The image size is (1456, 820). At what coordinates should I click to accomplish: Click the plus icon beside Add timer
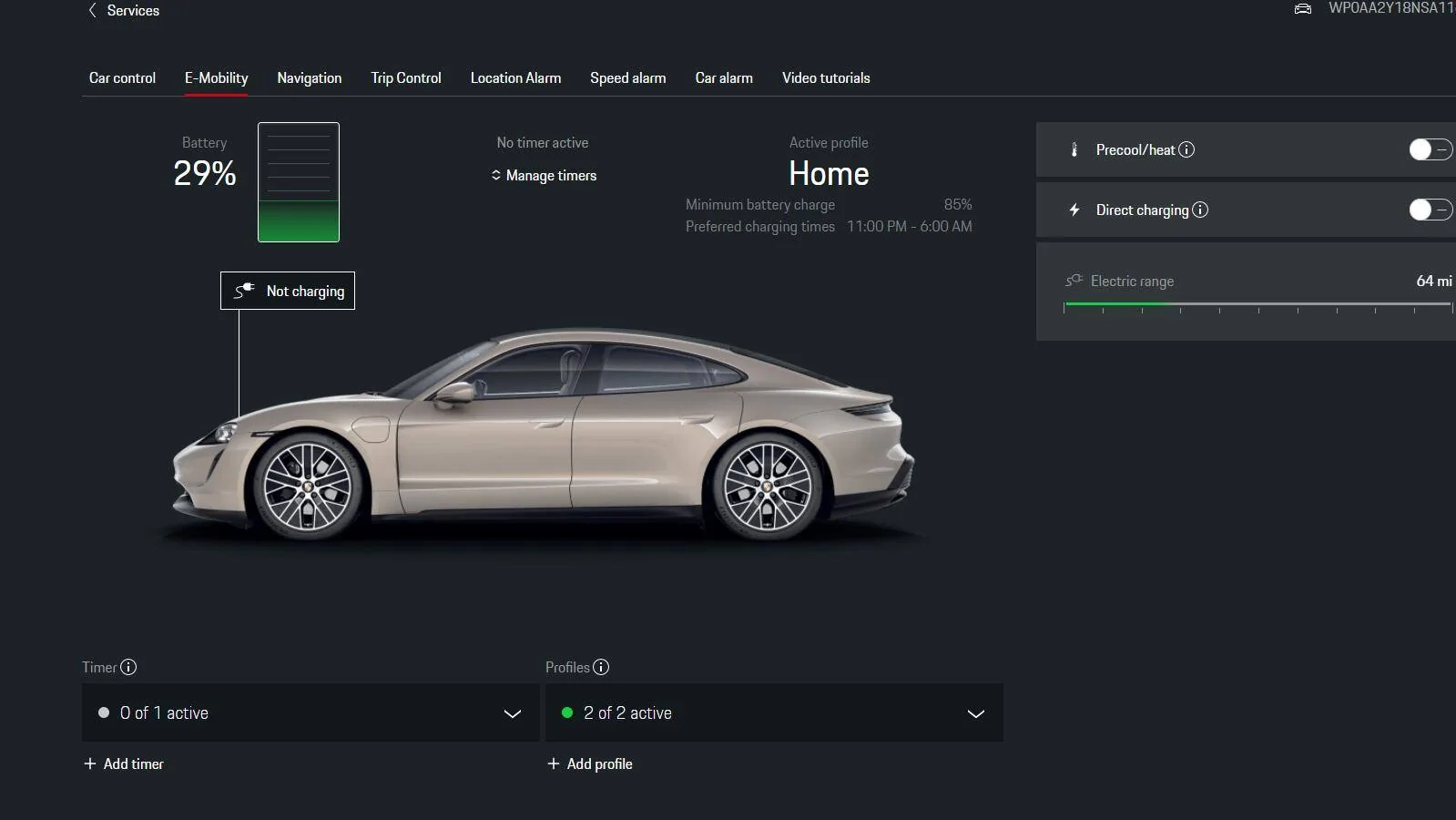click(90, 764)
